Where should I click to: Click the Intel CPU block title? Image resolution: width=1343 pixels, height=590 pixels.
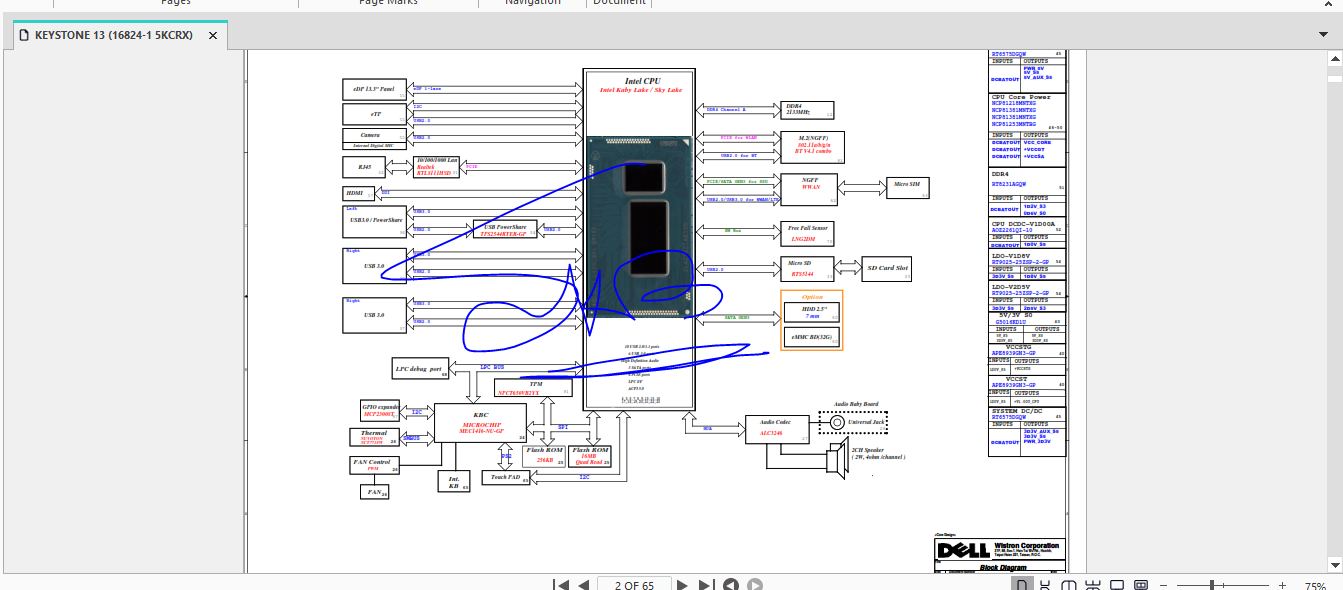[643, 81]
